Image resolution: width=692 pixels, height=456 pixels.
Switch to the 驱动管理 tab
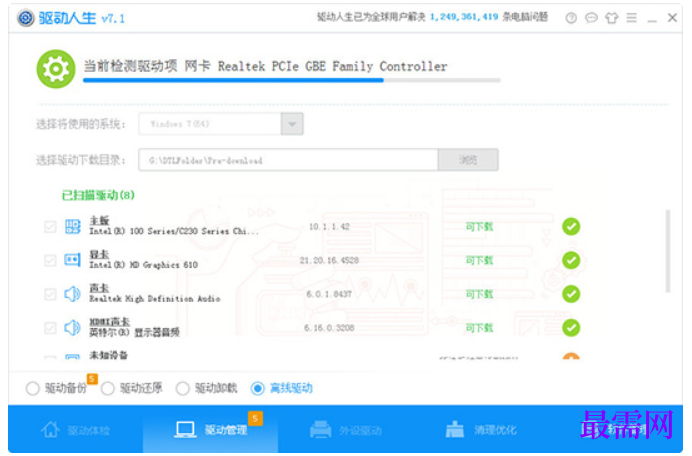[211, 429]
